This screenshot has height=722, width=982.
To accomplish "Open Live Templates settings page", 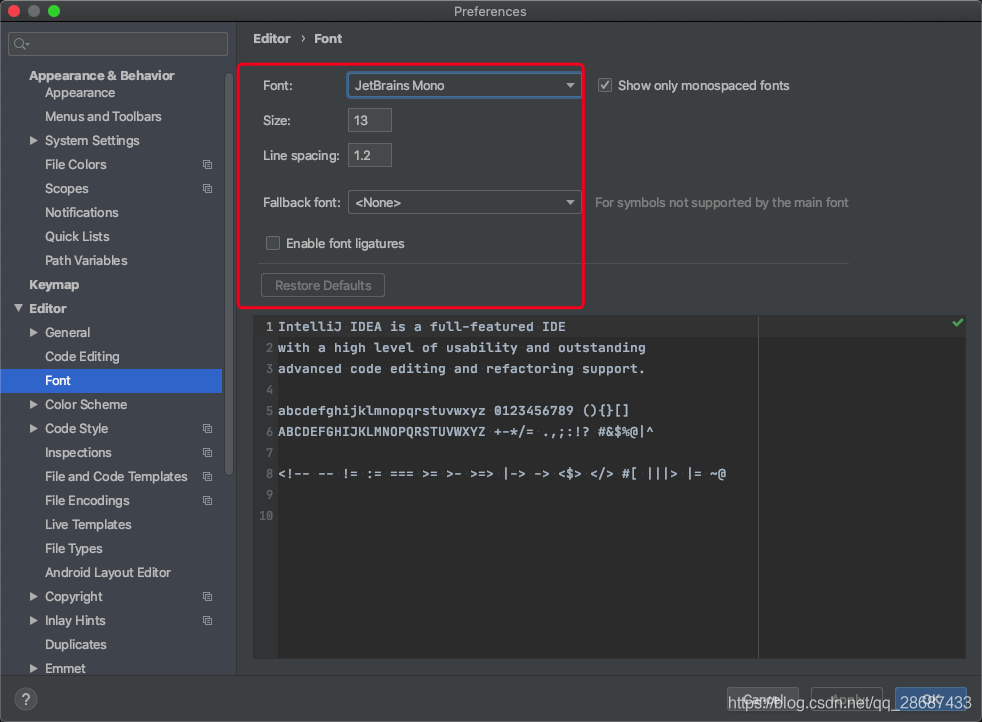I will point(88,525).
